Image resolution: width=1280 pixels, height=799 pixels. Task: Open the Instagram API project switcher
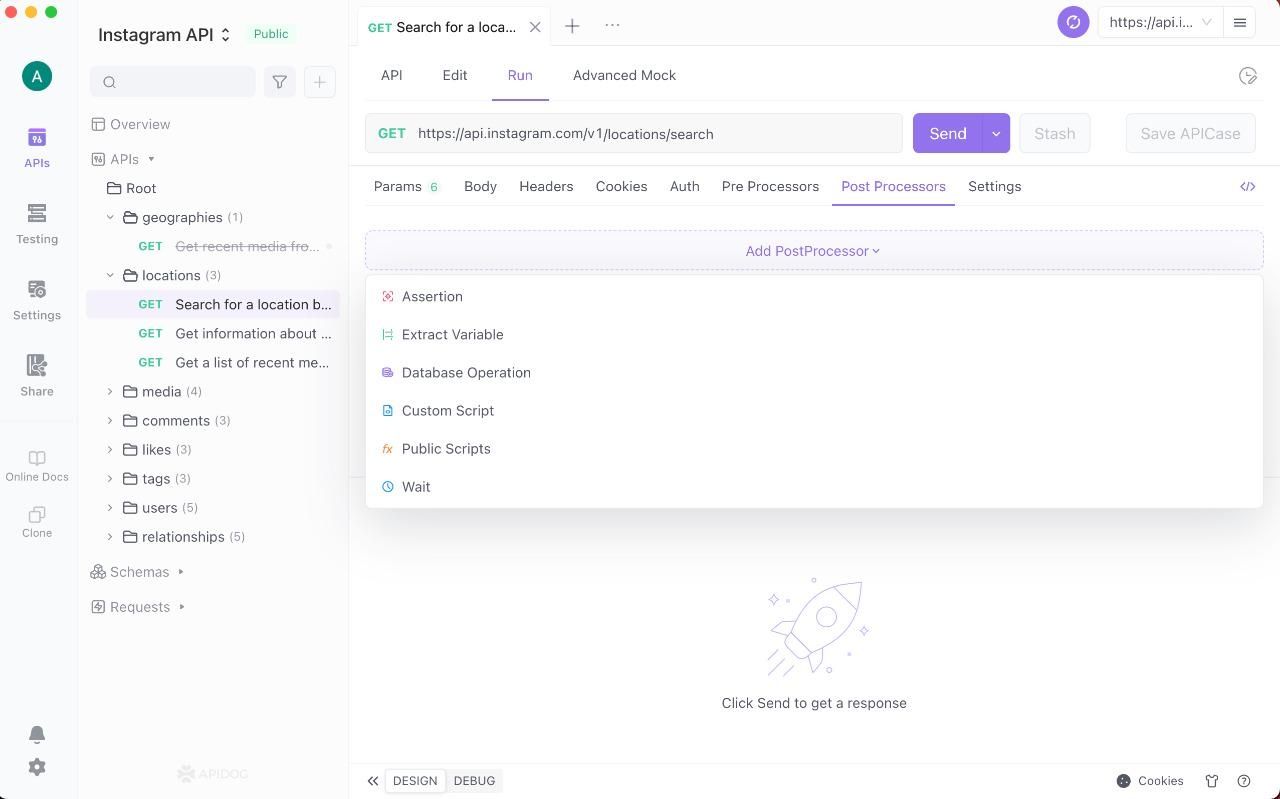point(165,35)
